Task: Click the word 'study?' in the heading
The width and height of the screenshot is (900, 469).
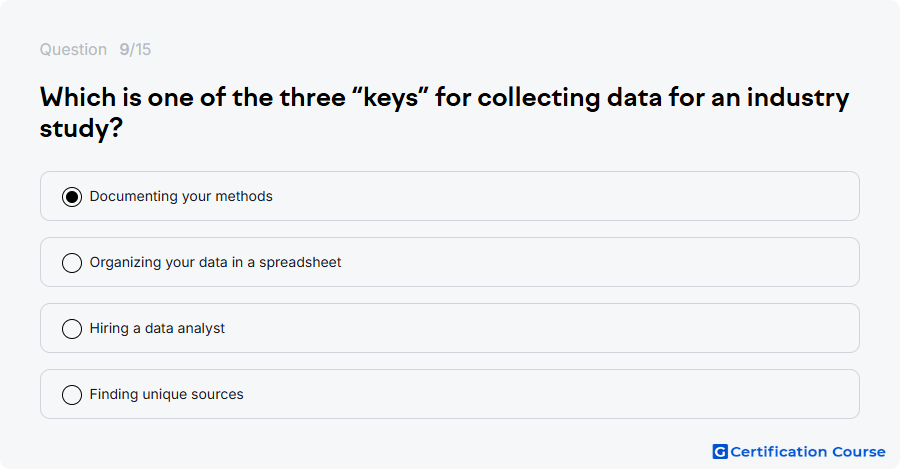Action: click(81, 129)
